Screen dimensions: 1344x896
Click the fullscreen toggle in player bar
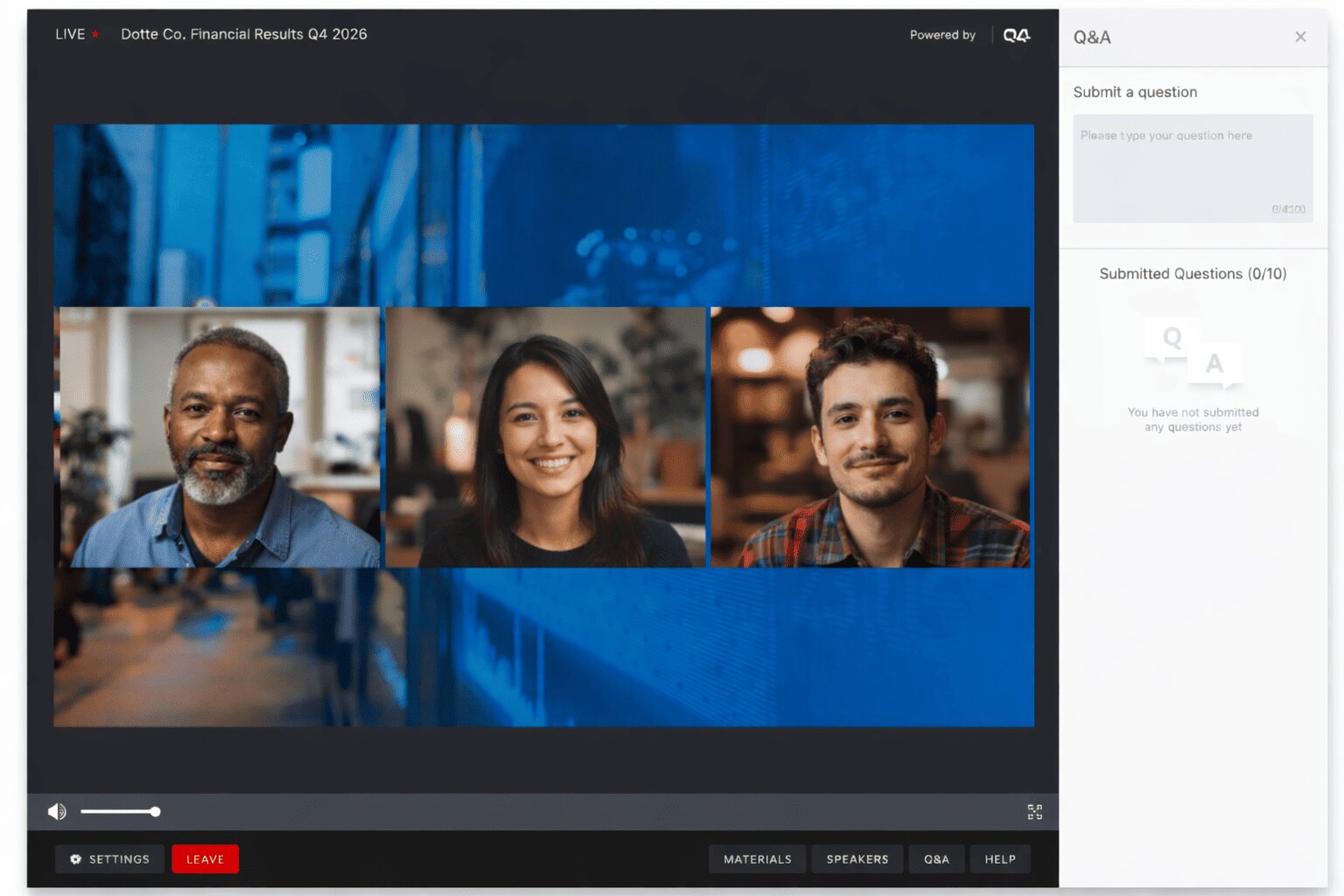(1035, 811)
